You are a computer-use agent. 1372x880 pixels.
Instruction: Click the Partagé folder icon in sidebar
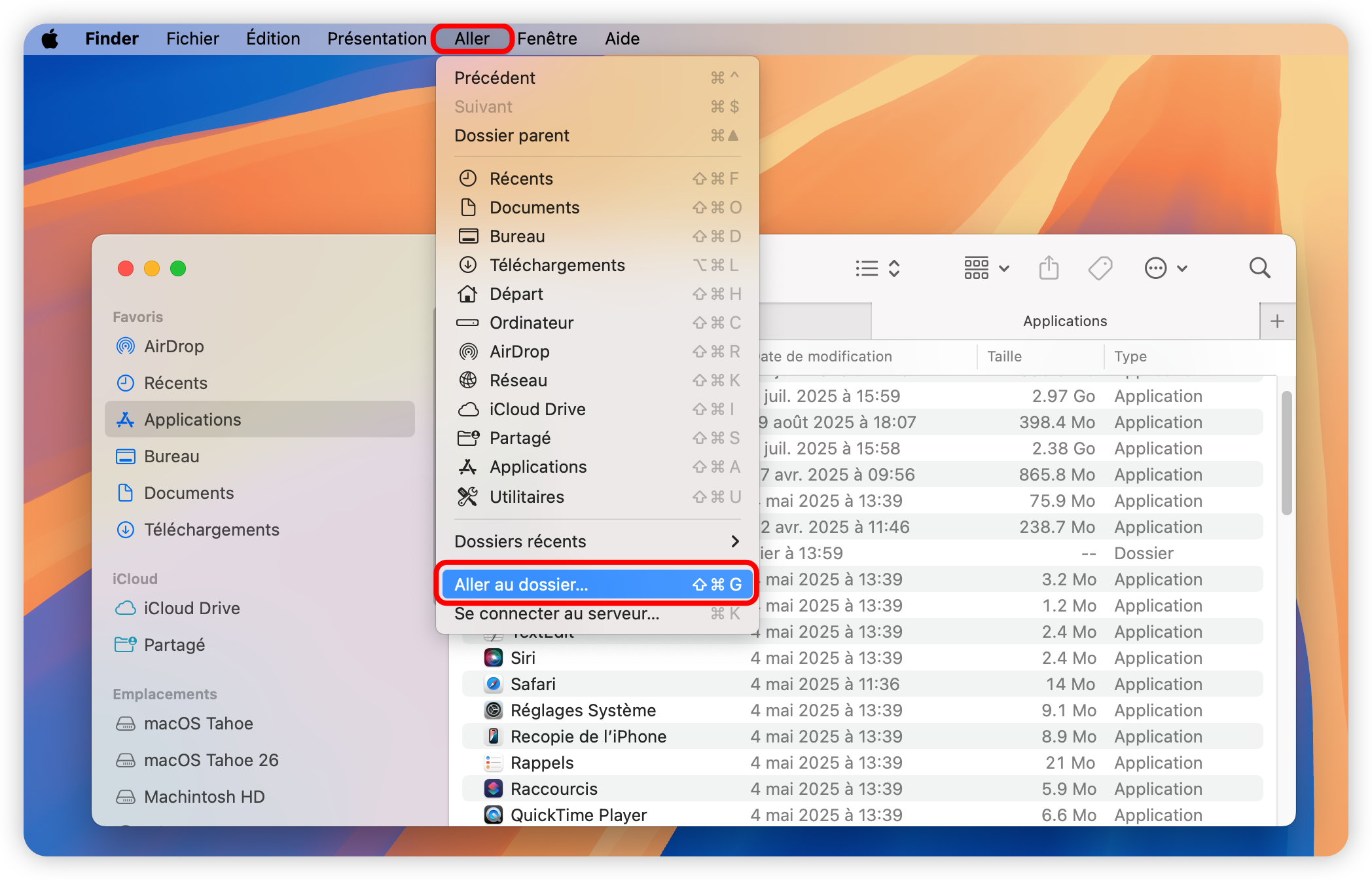click(x=125, y=644)
